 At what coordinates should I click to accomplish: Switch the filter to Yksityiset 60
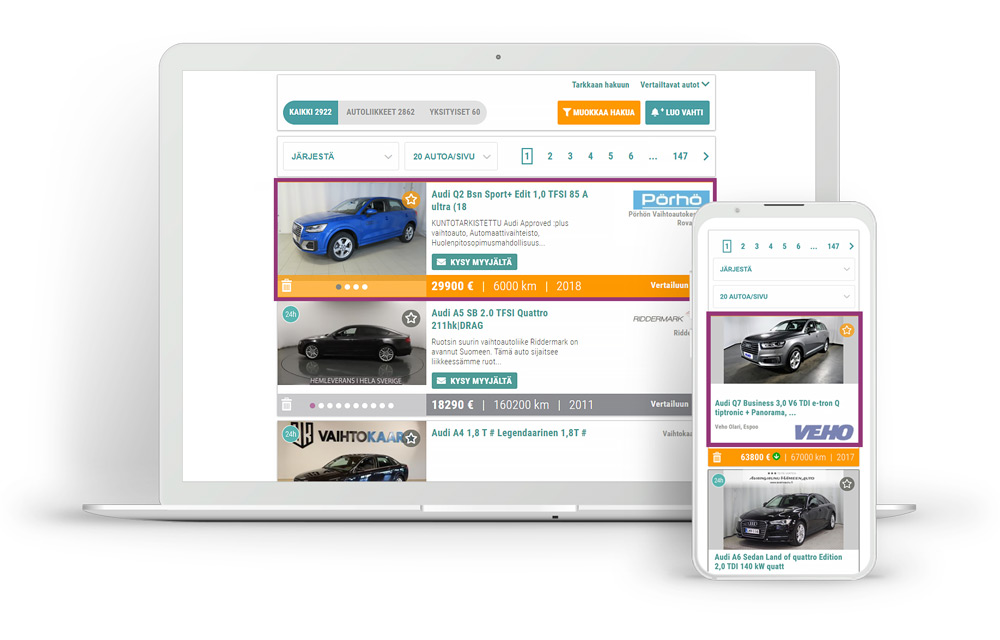pyautogui.click(x=454, y=112)
